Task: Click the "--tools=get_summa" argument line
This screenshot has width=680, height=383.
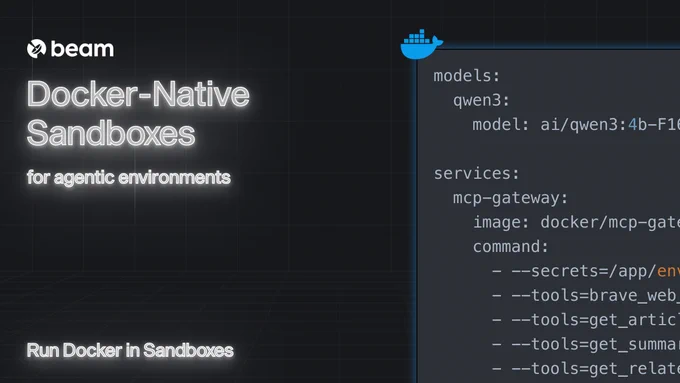Action: click(x=586, y=344)
